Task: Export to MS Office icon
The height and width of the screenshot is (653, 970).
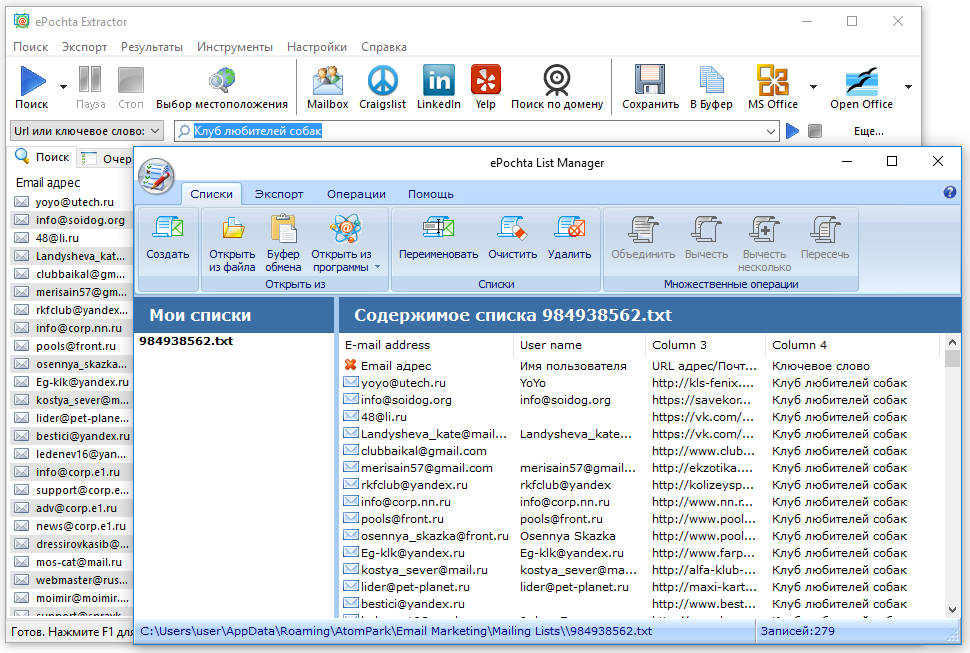Action: 773,80
